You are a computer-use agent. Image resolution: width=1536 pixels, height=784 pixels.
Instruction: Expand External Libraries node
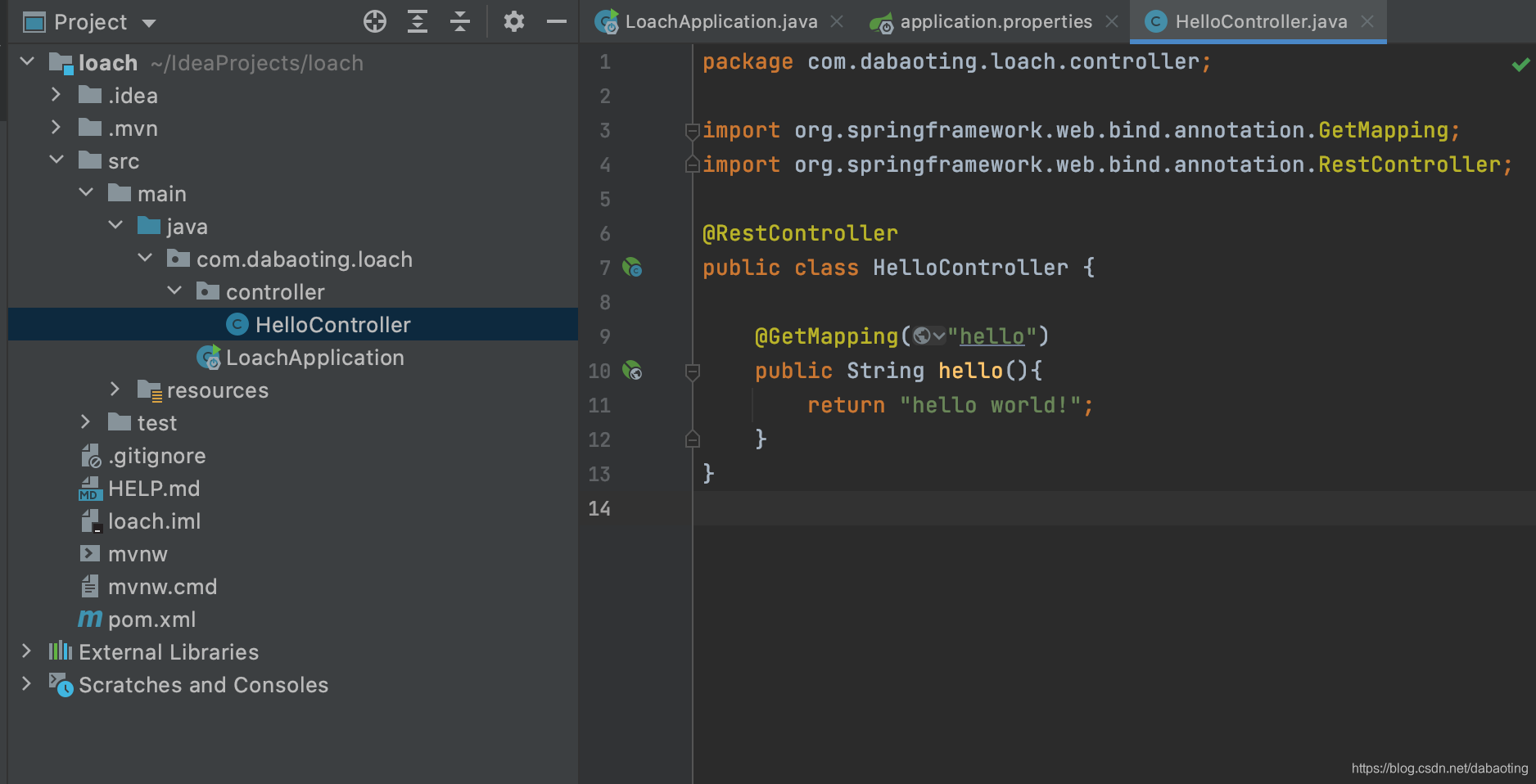pos(26,651)
